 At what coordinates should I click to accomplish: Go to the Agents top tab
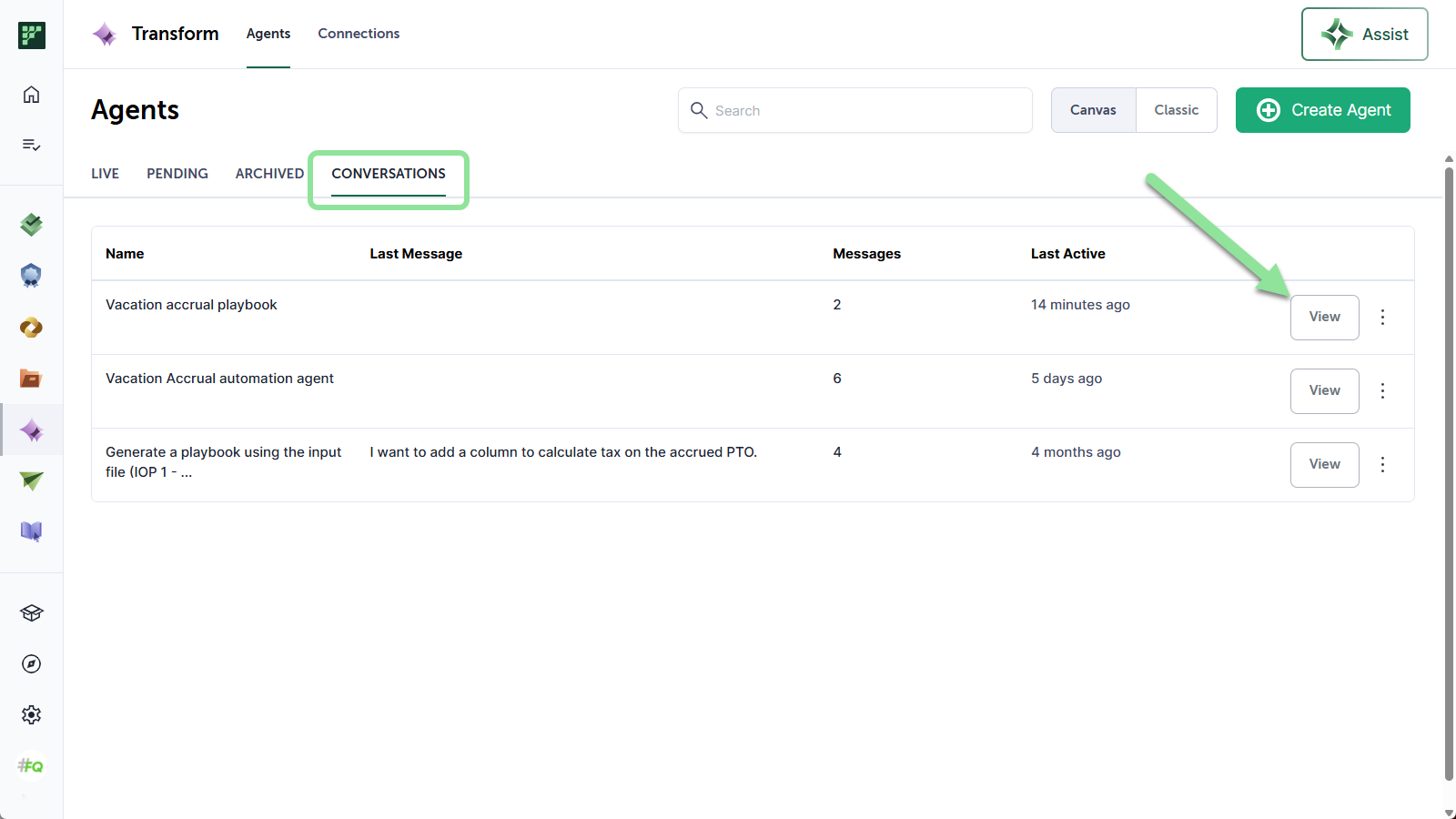click(x=268, y=34)
